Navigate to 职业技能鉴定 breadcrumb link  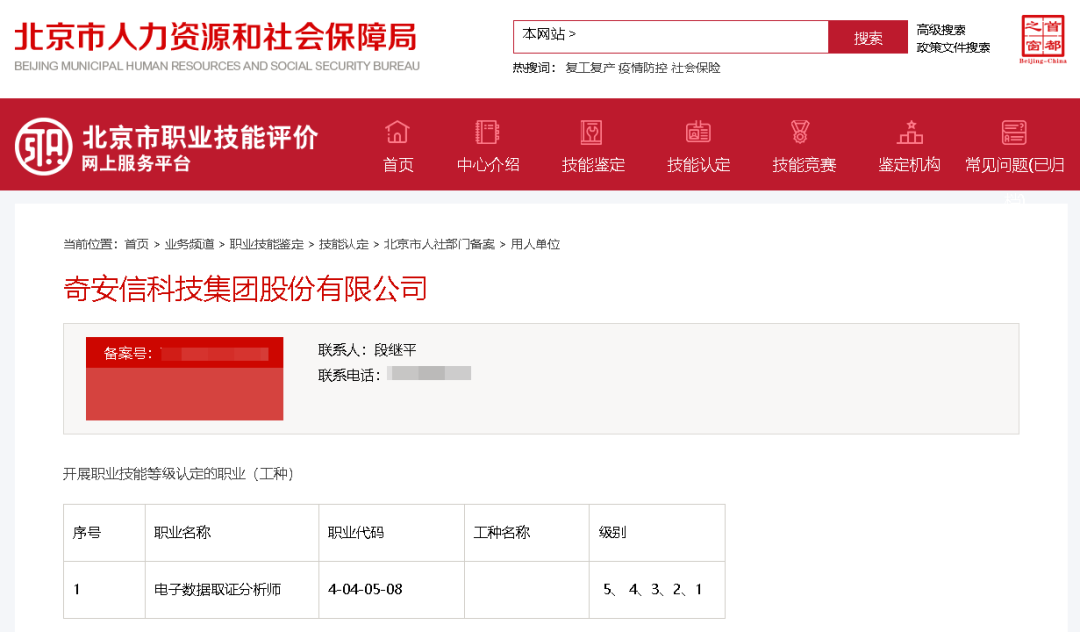click(266, 244)
